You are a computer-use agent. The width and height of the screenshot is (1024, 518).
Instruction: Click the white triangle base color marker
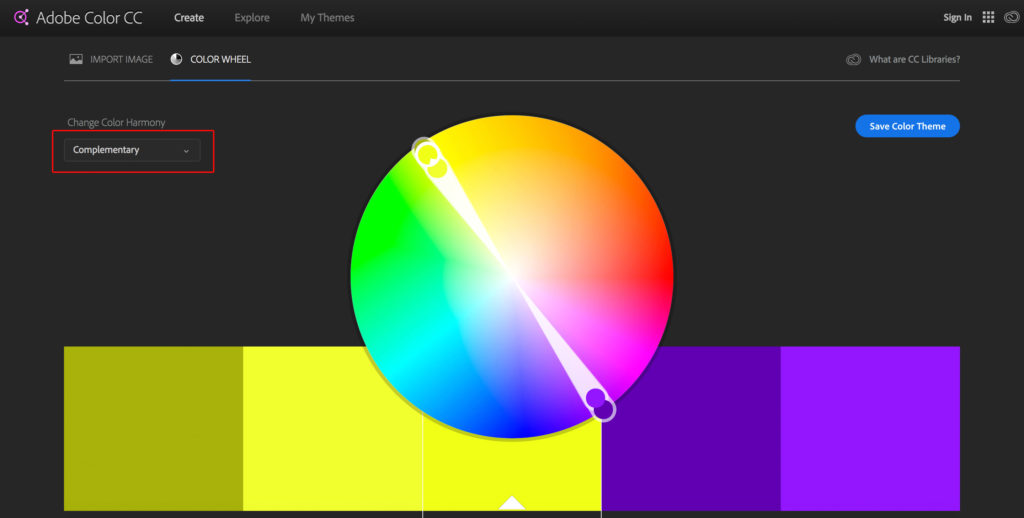(x=512, y=502)
